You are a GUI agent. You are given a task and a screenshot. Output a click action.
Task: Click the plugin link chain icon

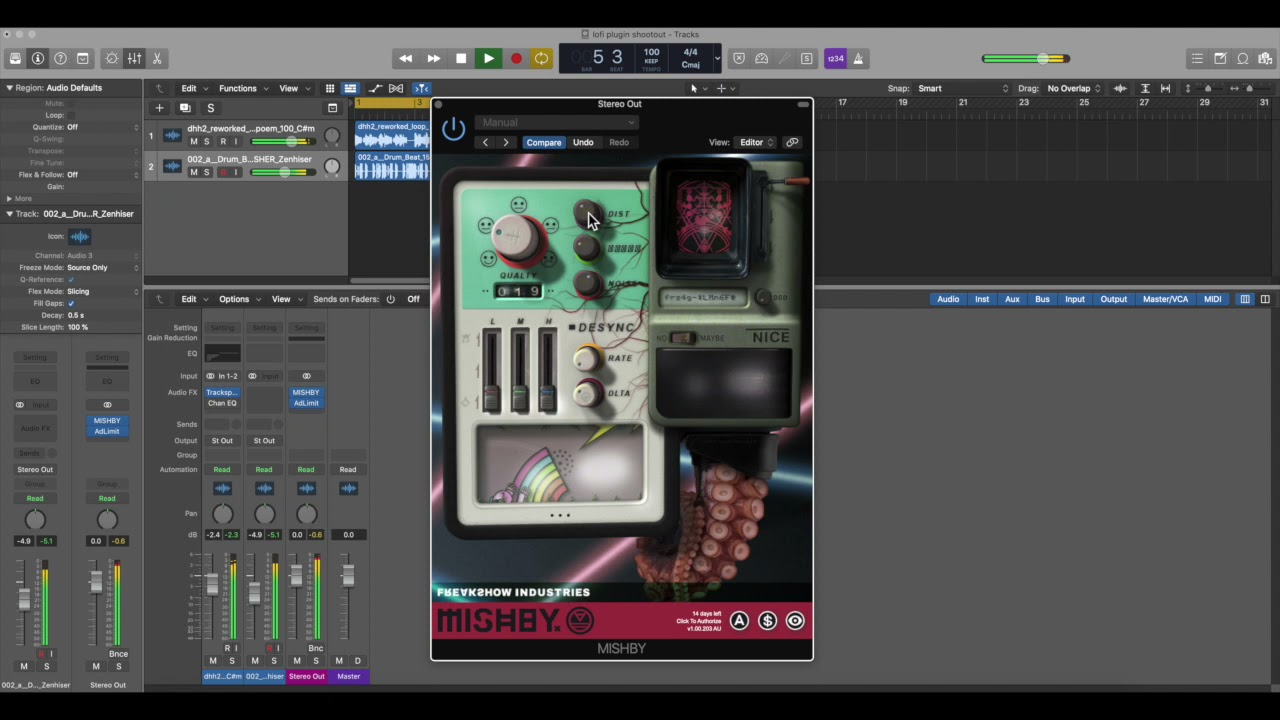tap(792, 142)
